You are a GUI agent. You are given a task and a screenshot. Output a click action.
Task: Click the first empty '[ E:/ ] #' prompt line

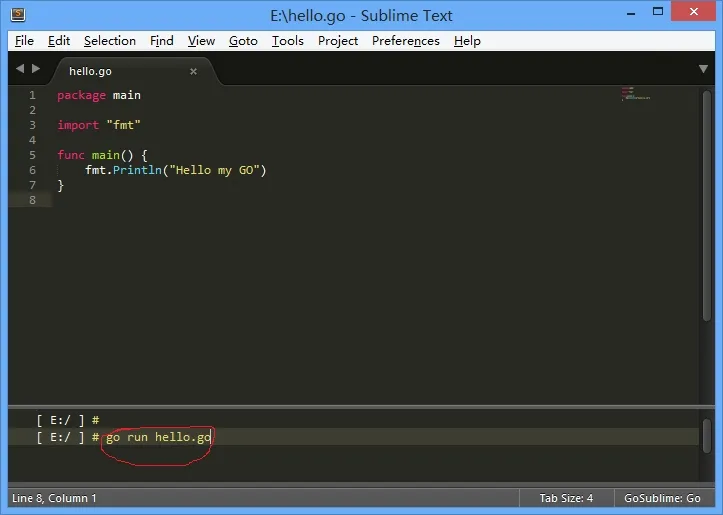[x=68, y=420]
